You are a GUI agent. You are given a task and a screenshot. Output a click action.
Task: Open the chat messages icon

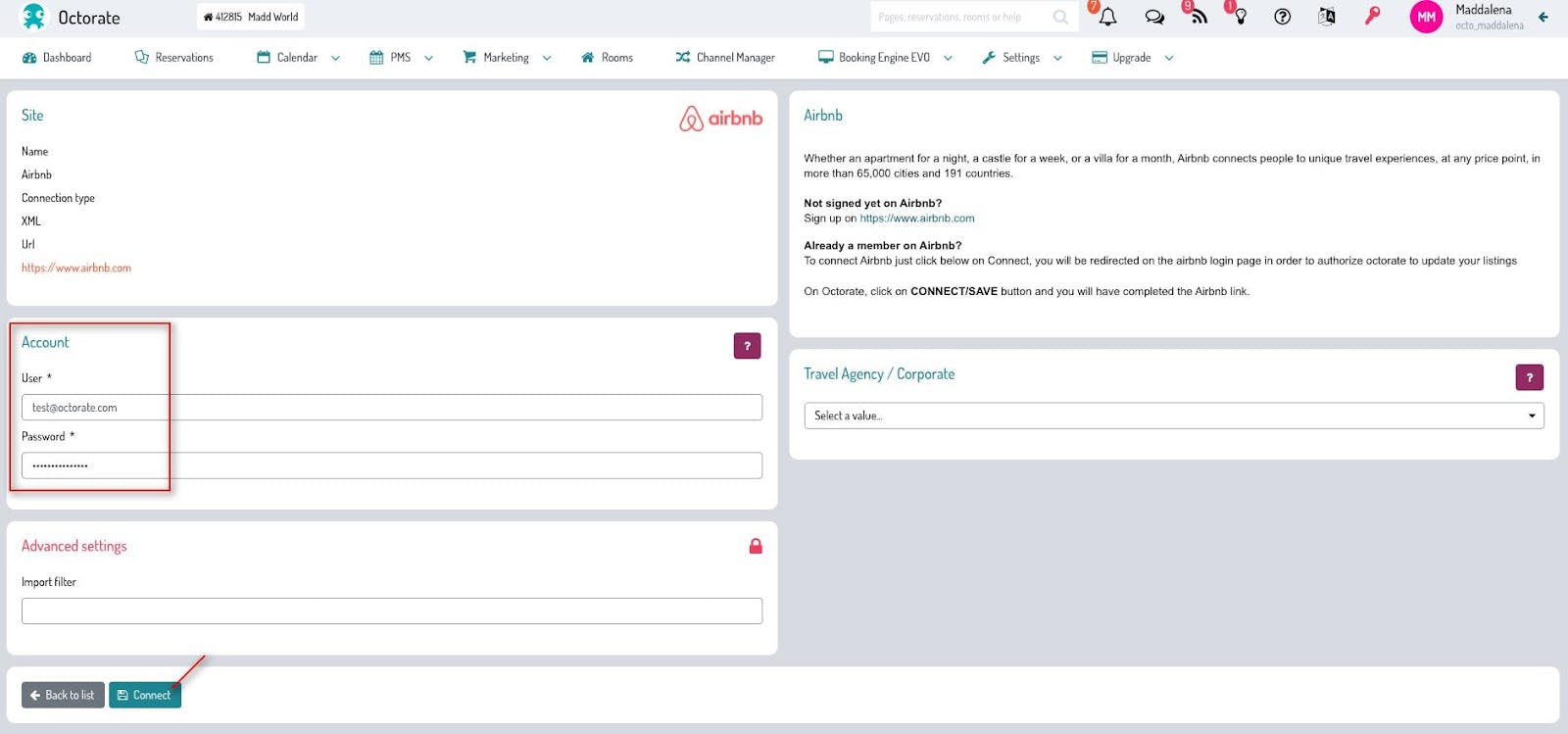tap(1154, 17)
